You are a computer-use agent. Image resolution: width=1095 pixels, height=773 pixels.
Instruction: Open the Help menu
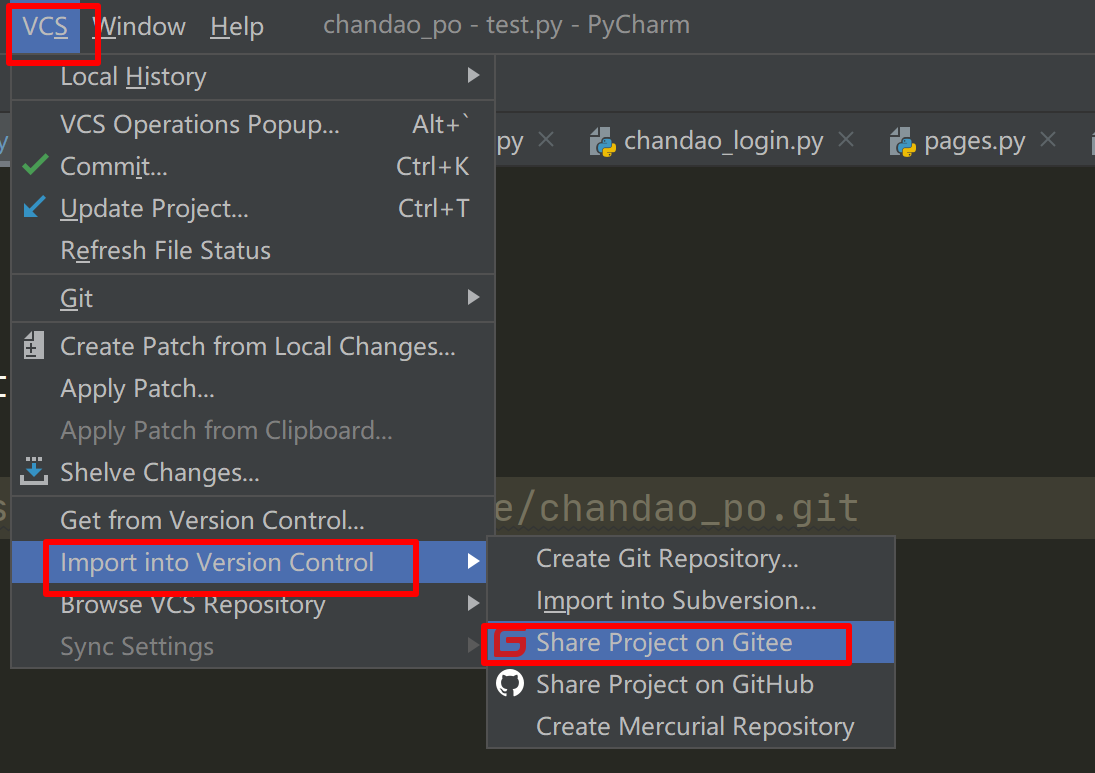237,26
